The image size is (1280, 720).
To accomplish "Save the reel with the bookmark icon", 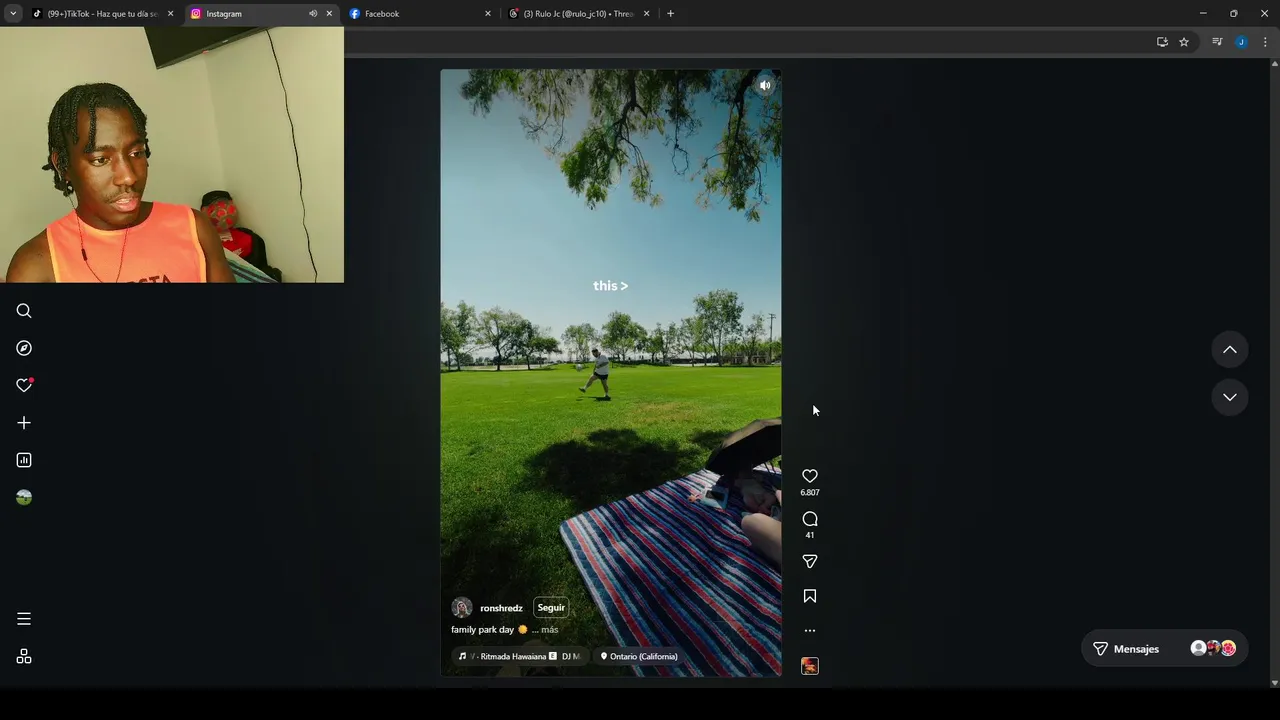I will 810,596.
